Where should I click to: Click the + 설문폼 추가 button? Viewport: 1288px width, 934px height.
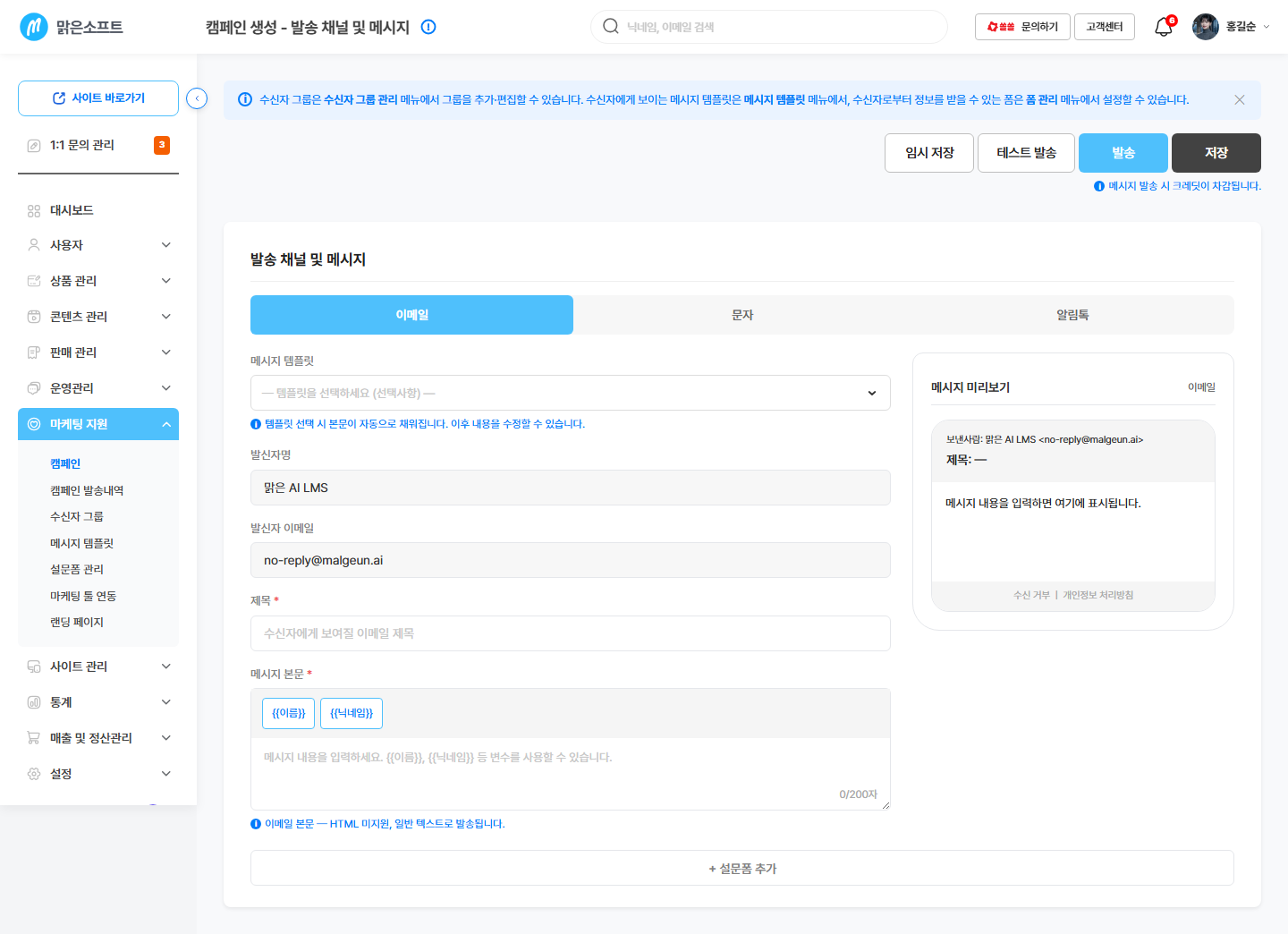coord(742,868)
